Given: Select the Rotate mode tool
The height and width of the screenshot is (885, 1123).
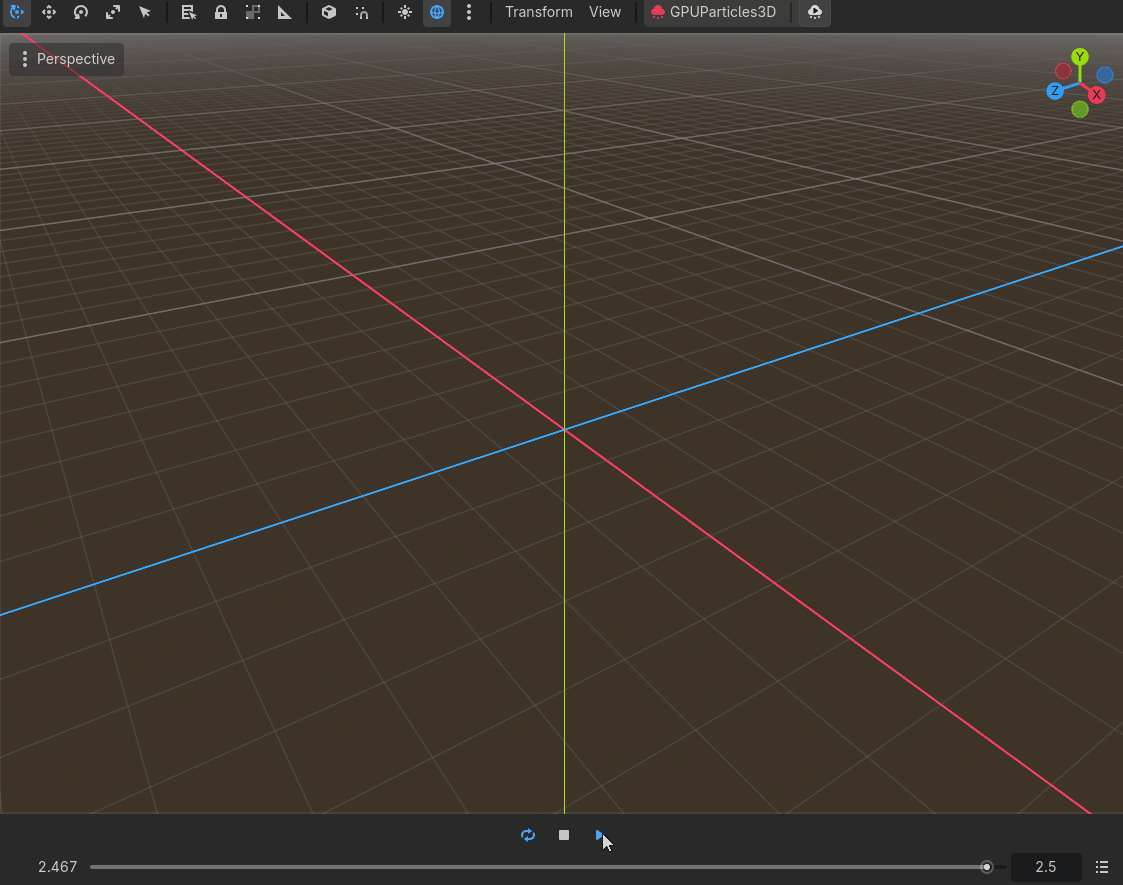Looking at the screenshot, I should [81, 12].
